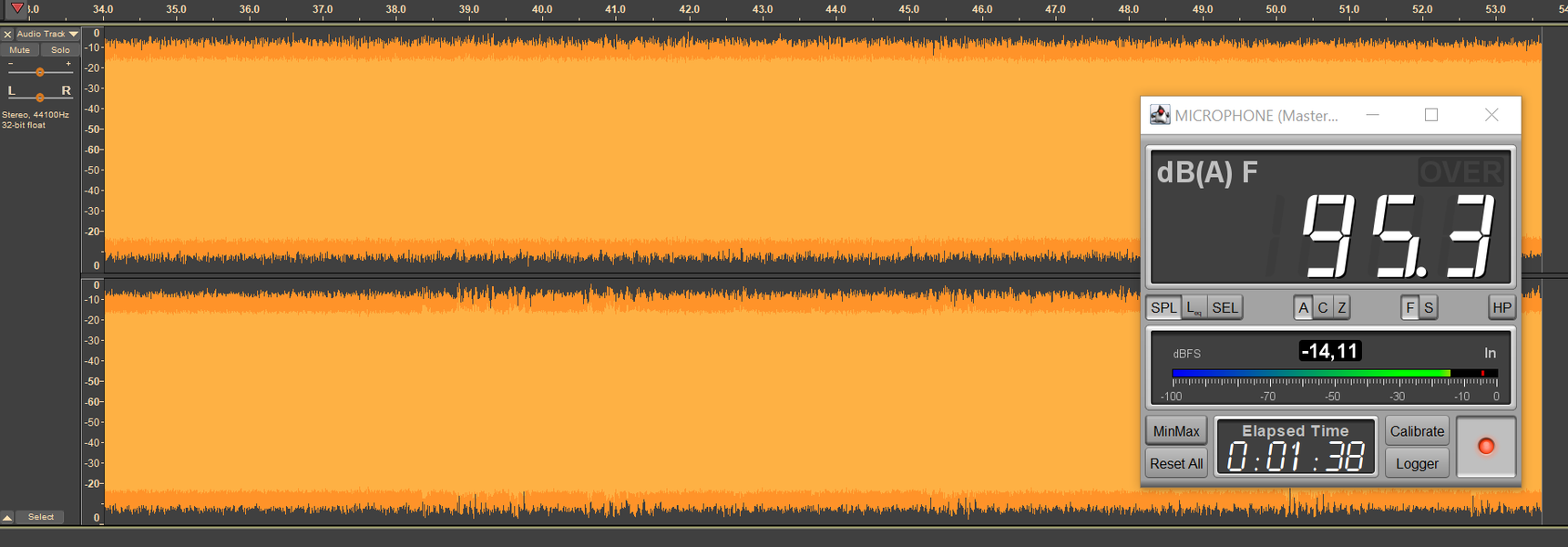This screenshot has width=1568, height=547.
Task: Select Fast (F) time weighting
Action: 1409,308
